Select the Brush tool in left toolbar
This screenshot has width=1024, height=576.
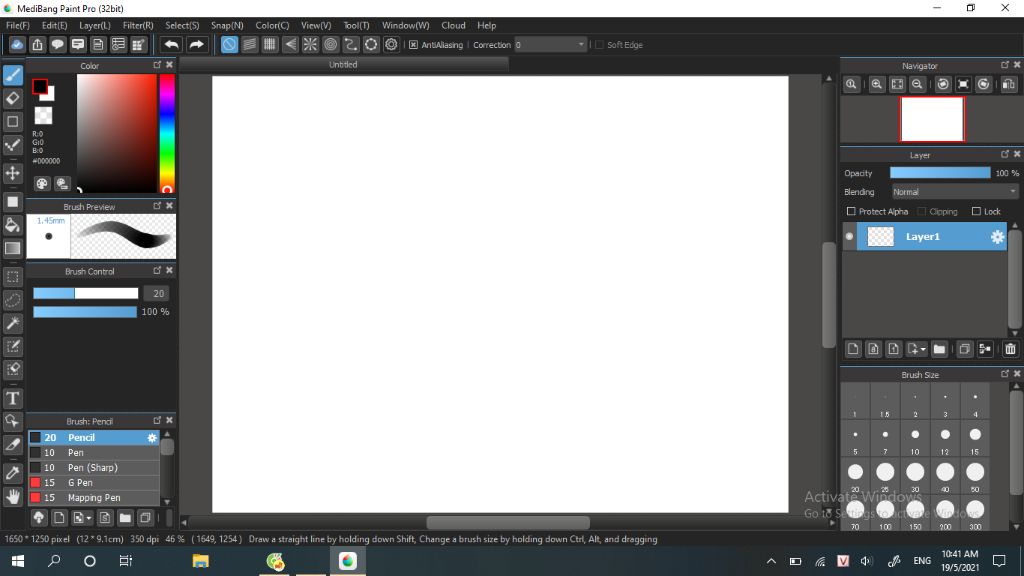[12, 75]
